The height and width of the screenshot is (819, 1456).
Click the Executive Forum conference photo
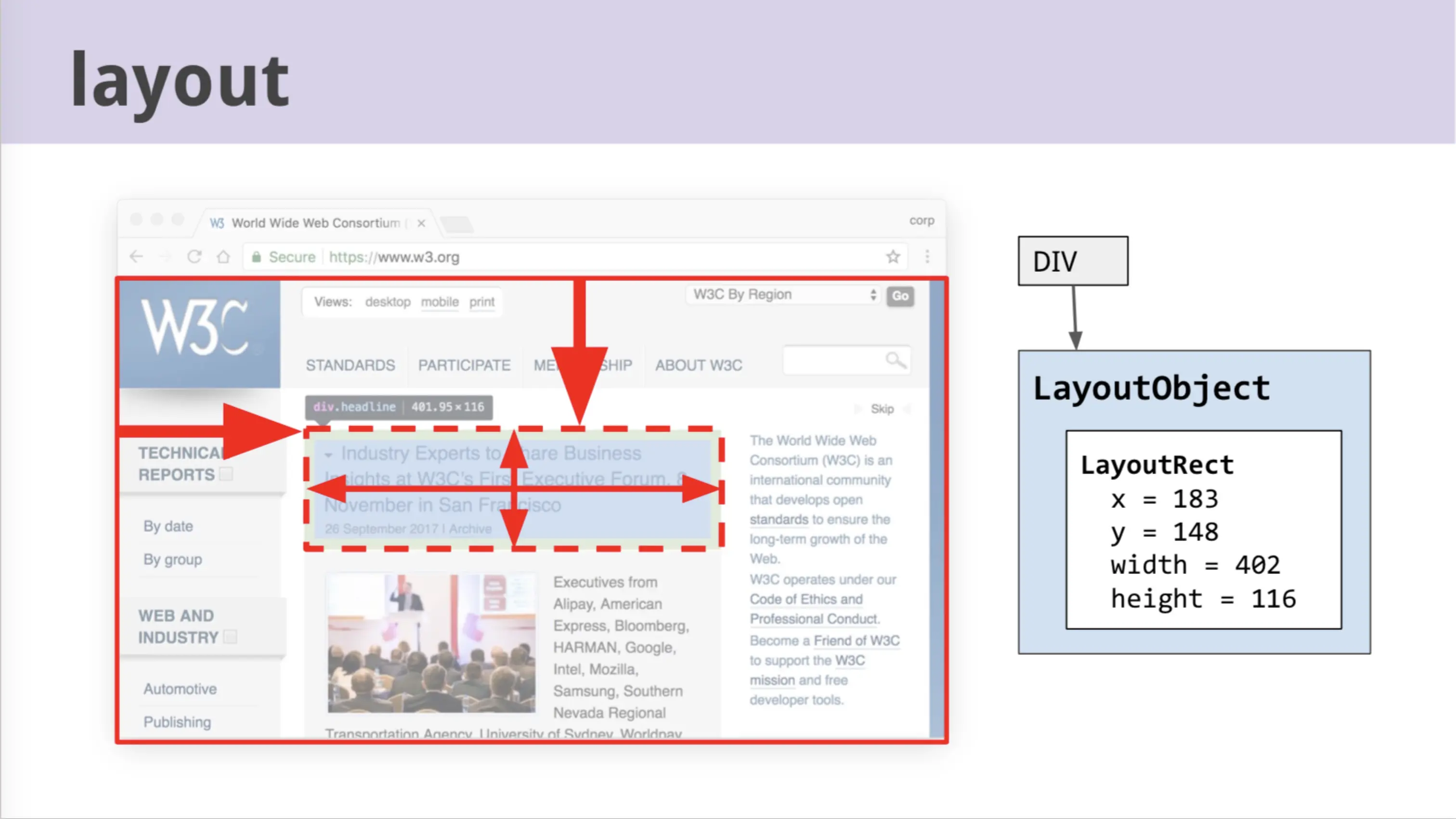tap(432, 643)
